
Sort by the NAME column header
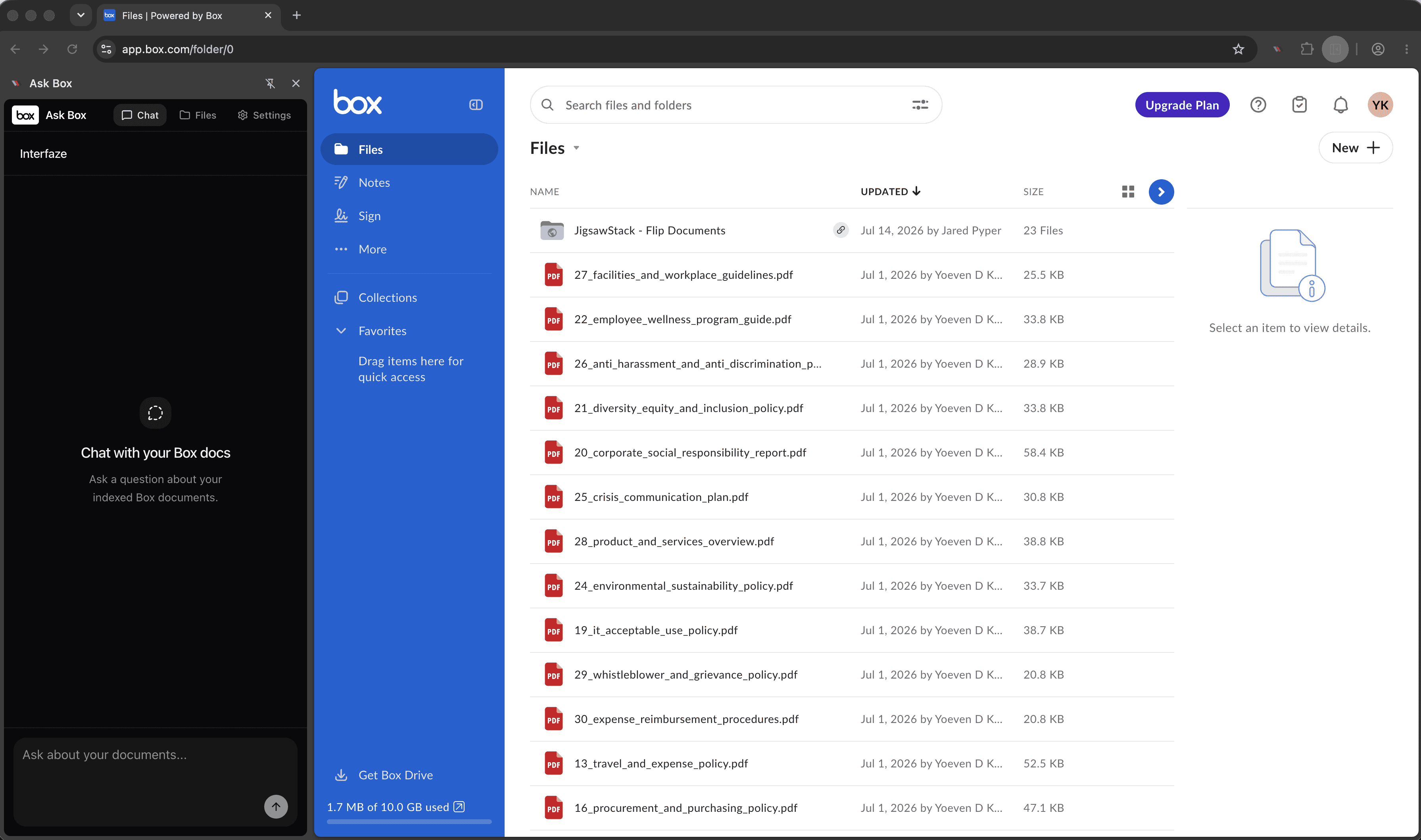(x=545, y=191)
